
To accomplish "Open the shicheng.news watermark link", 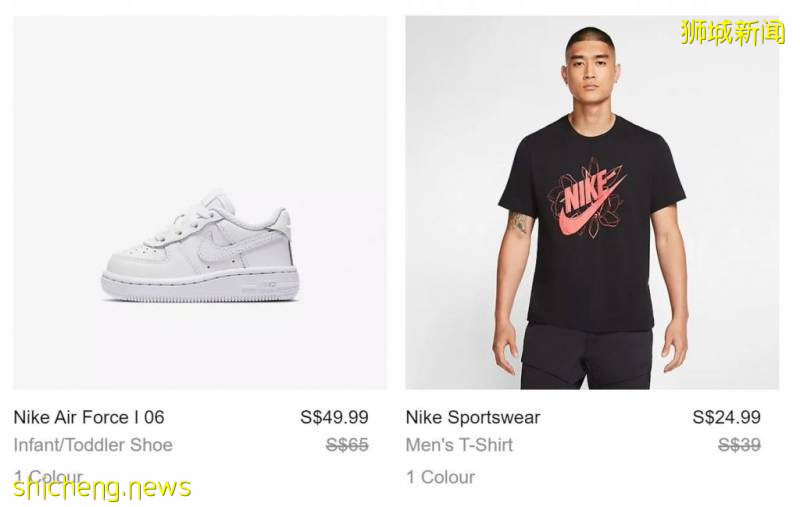I will tap(102, 489).
